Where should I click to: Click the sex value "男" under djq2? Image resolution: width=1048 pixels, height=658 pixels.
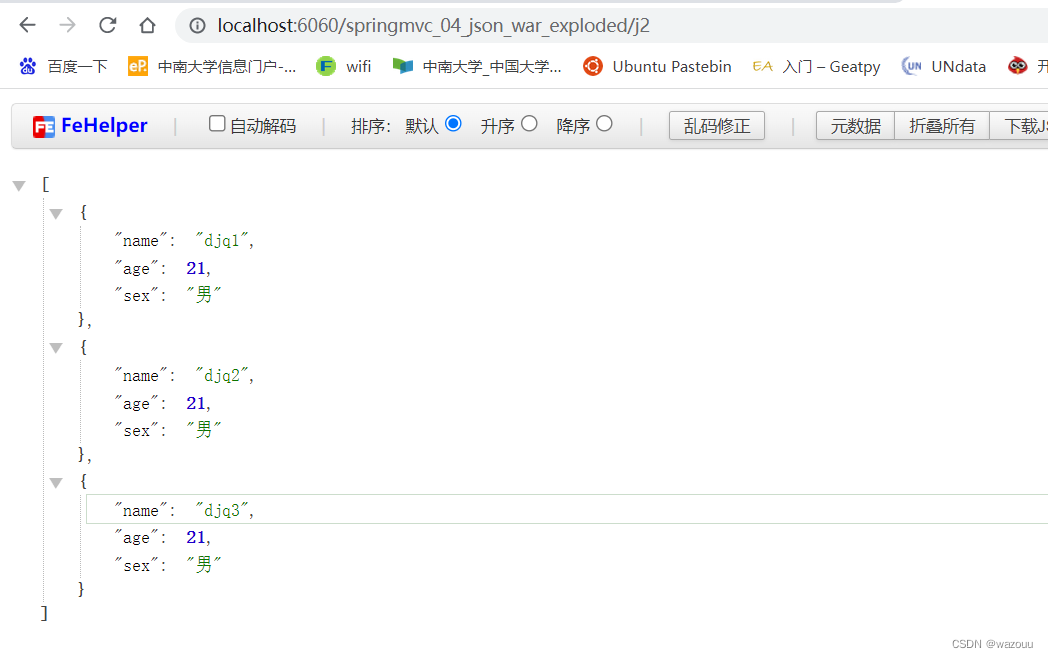pyautogui.click(x=204, y=429)
